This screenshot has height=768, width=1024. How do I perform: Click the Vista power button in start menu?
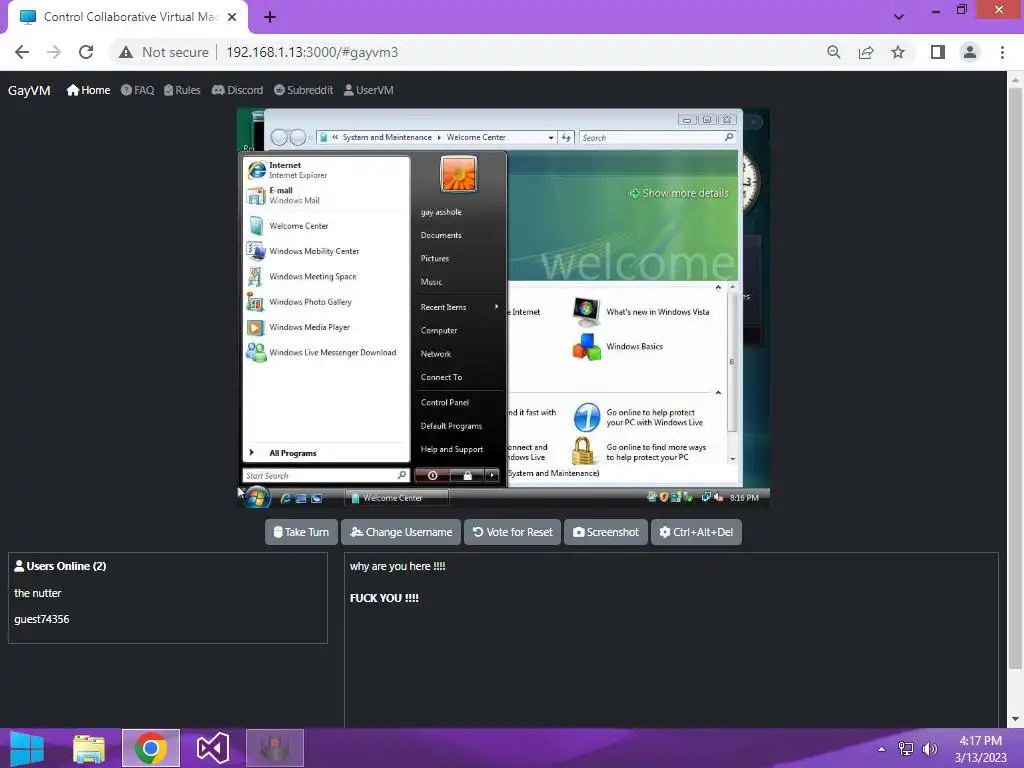point(432,475)
